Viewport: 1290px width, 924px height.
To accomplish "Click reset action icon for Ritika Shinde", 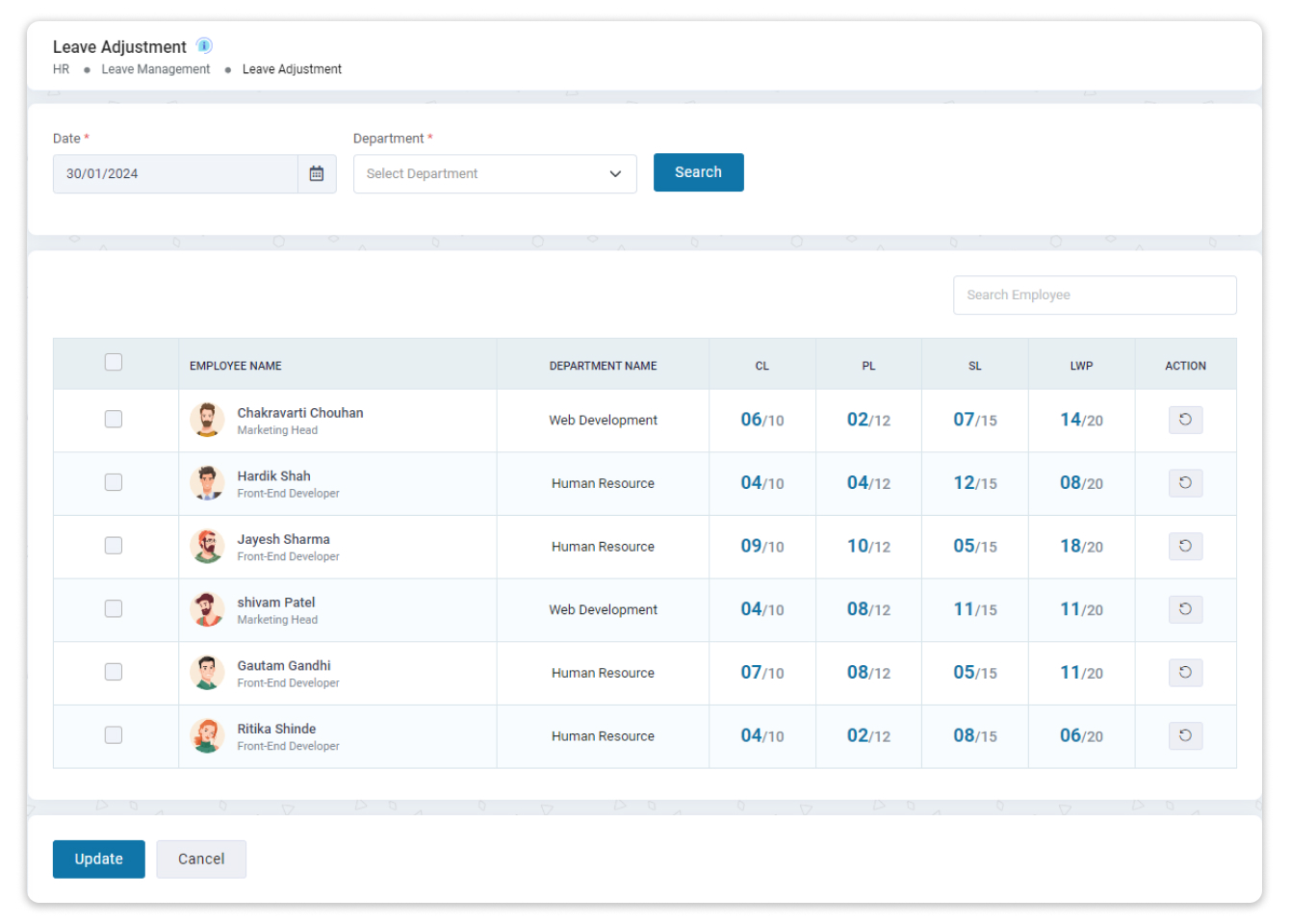I will (x=1185, y=736).
